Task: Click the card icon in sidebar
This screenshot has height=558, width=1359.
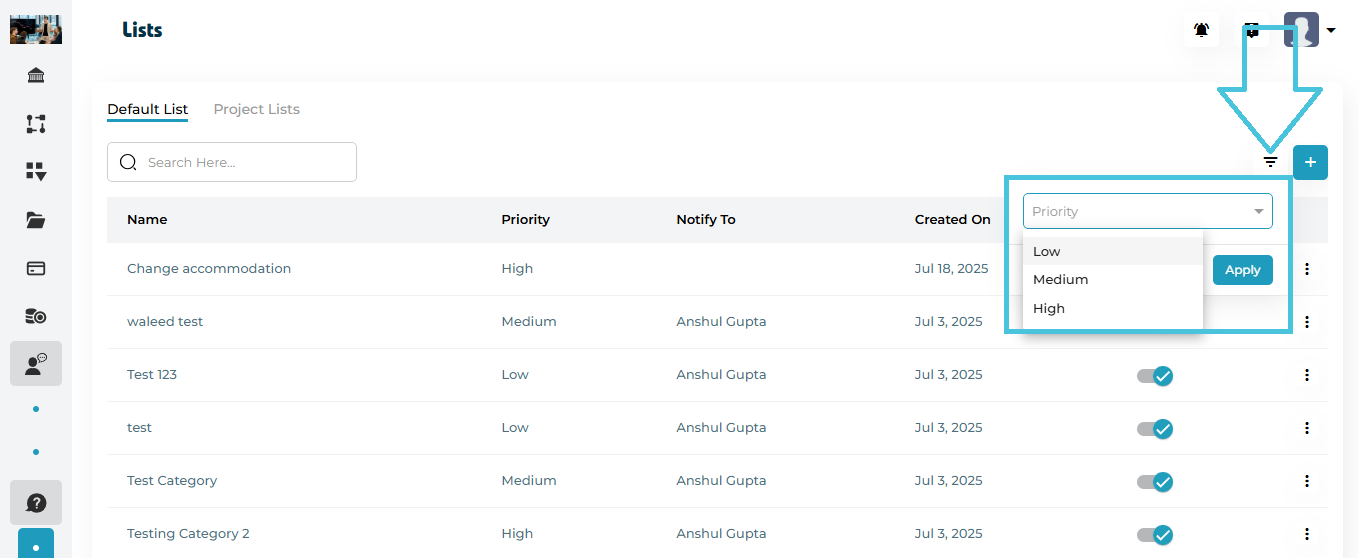Action: point(36,268)
